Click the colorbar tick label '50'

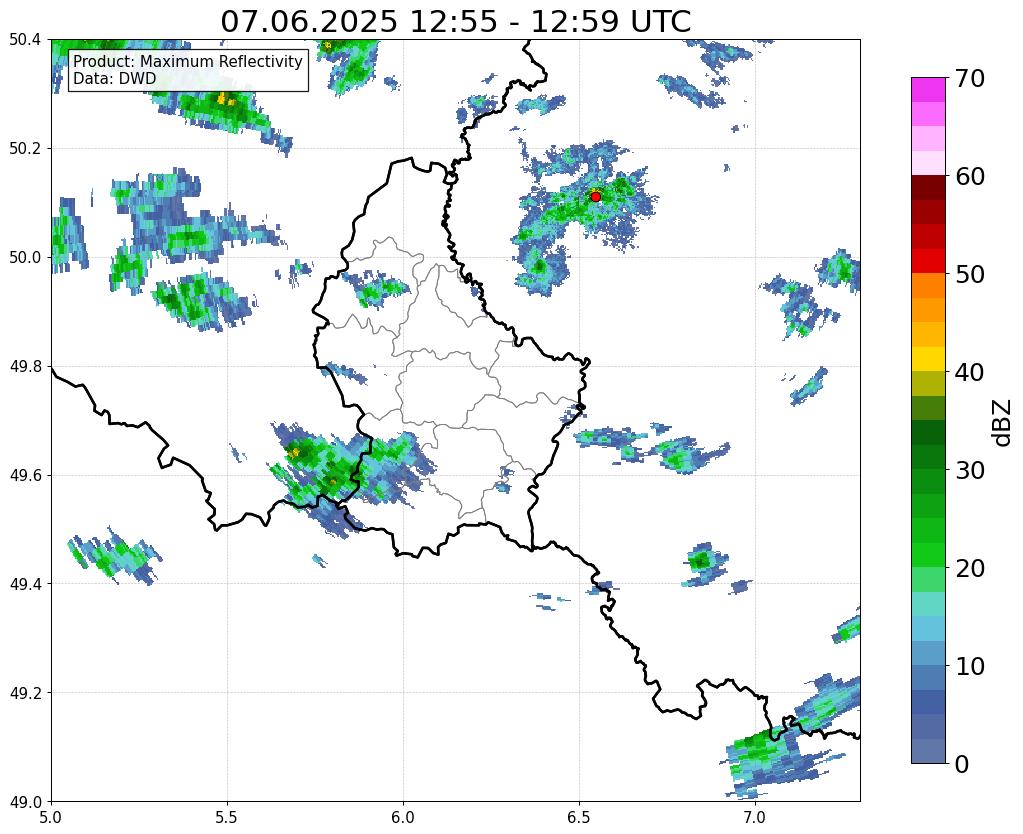click(969, 274)
